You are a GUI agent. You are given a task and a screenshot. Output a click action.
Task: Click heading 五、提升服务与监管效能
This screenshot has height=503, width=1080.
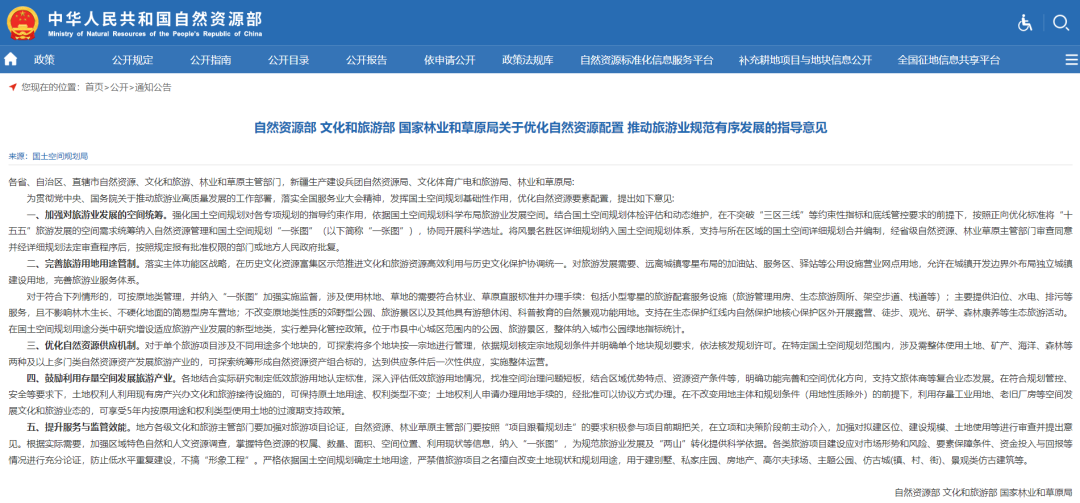click(80, 427)
